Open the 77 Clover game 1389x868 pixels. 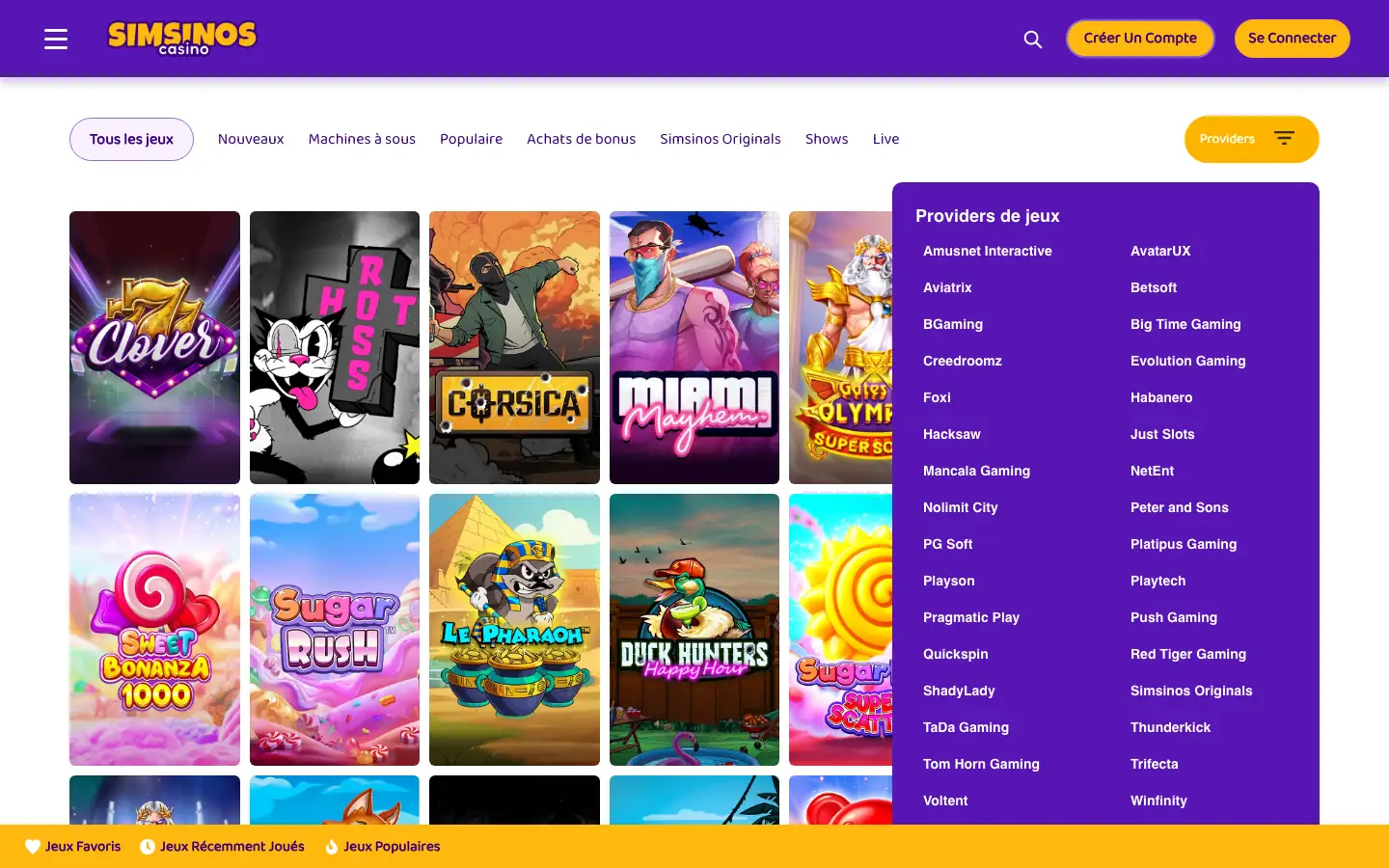154,347
